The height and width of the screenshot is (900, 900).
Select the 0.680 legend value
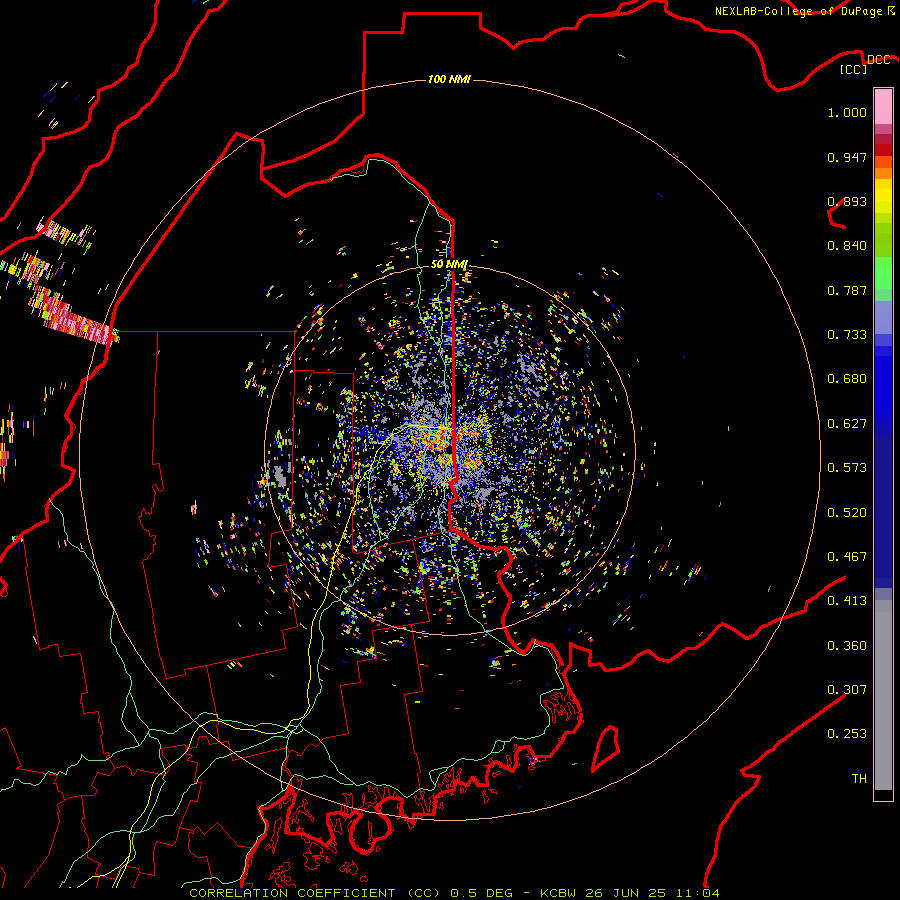(x=847, y=379)
